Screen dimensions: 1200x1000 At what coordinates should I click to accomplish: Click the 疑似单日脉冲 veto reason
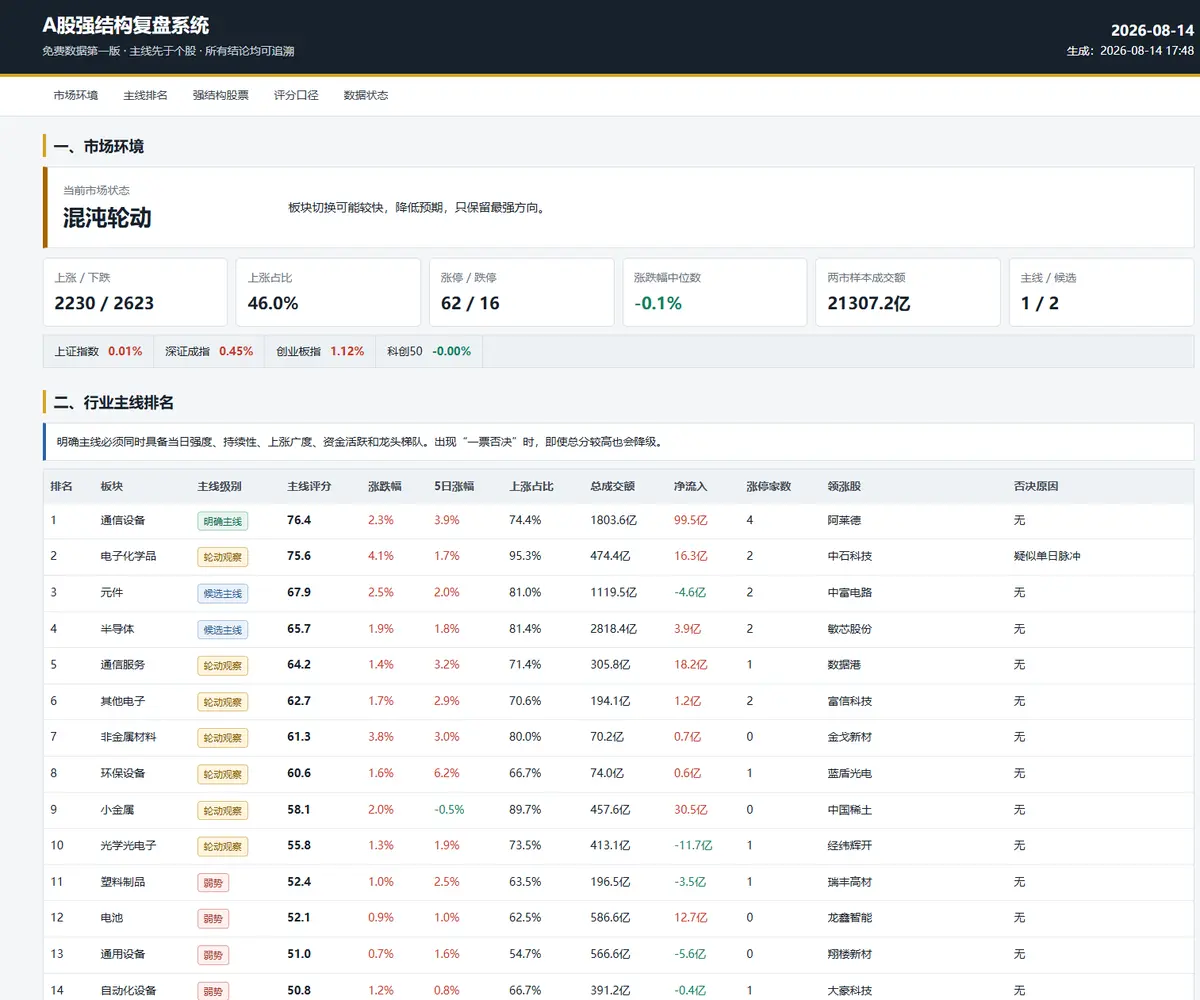coord(1047,556)
